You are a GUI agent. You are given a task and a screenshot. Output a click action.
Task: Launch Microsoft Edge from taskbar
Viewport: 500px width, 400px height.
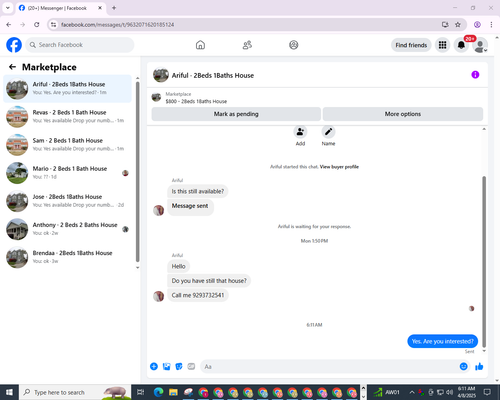coord(159,392)
